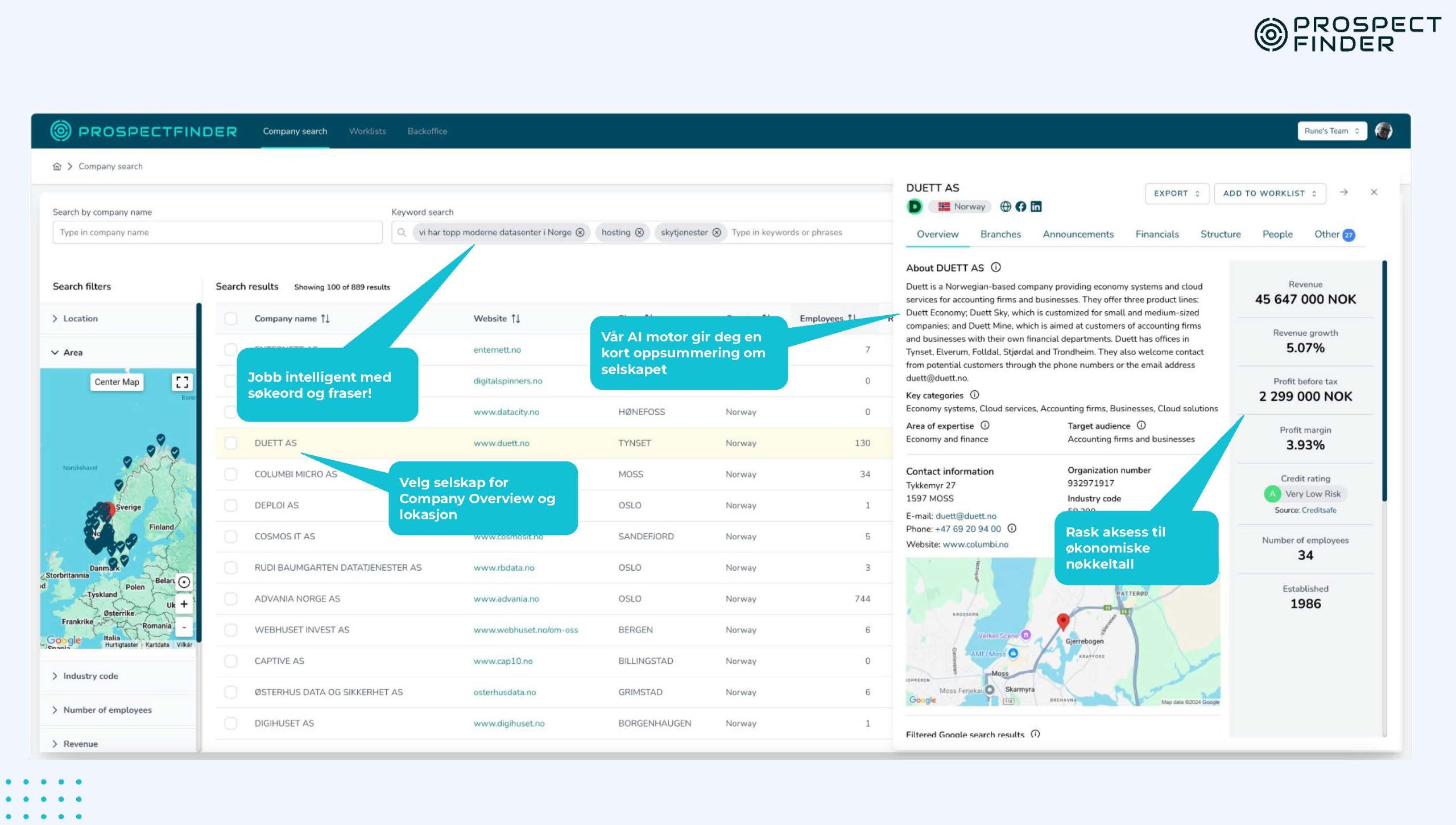This screenshot has width=1456, height=825.
Task: Click my-location target icon on map
Action: [184, 581]
